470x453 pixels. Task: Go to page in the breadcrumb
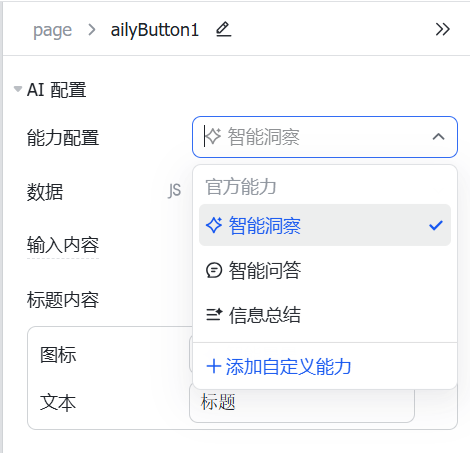click(52, 30)
